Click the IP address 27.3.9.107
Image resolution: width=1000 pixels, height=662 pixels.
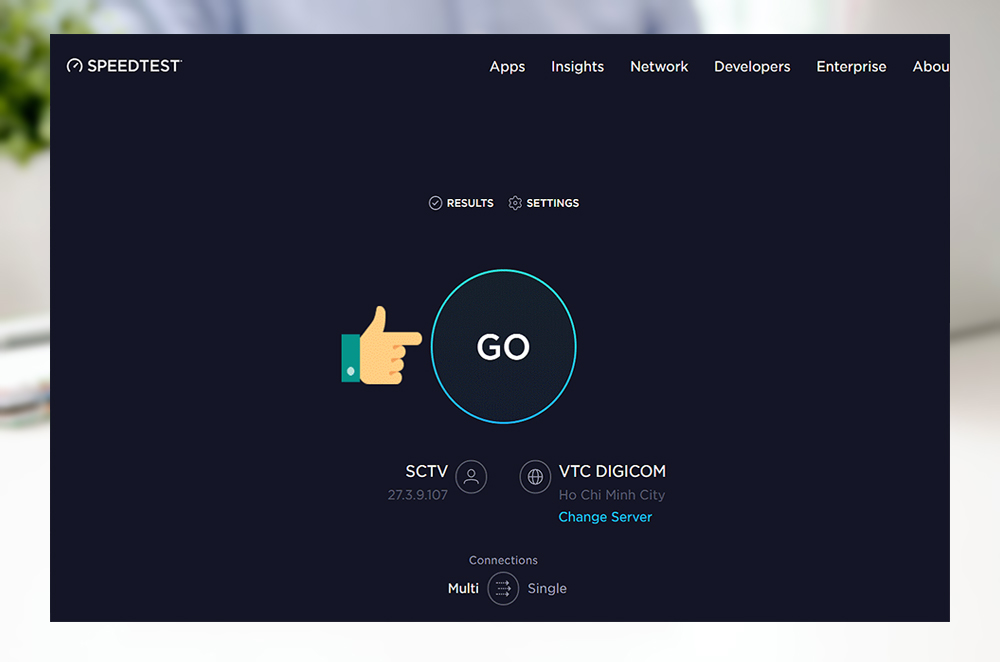point(418,495)
